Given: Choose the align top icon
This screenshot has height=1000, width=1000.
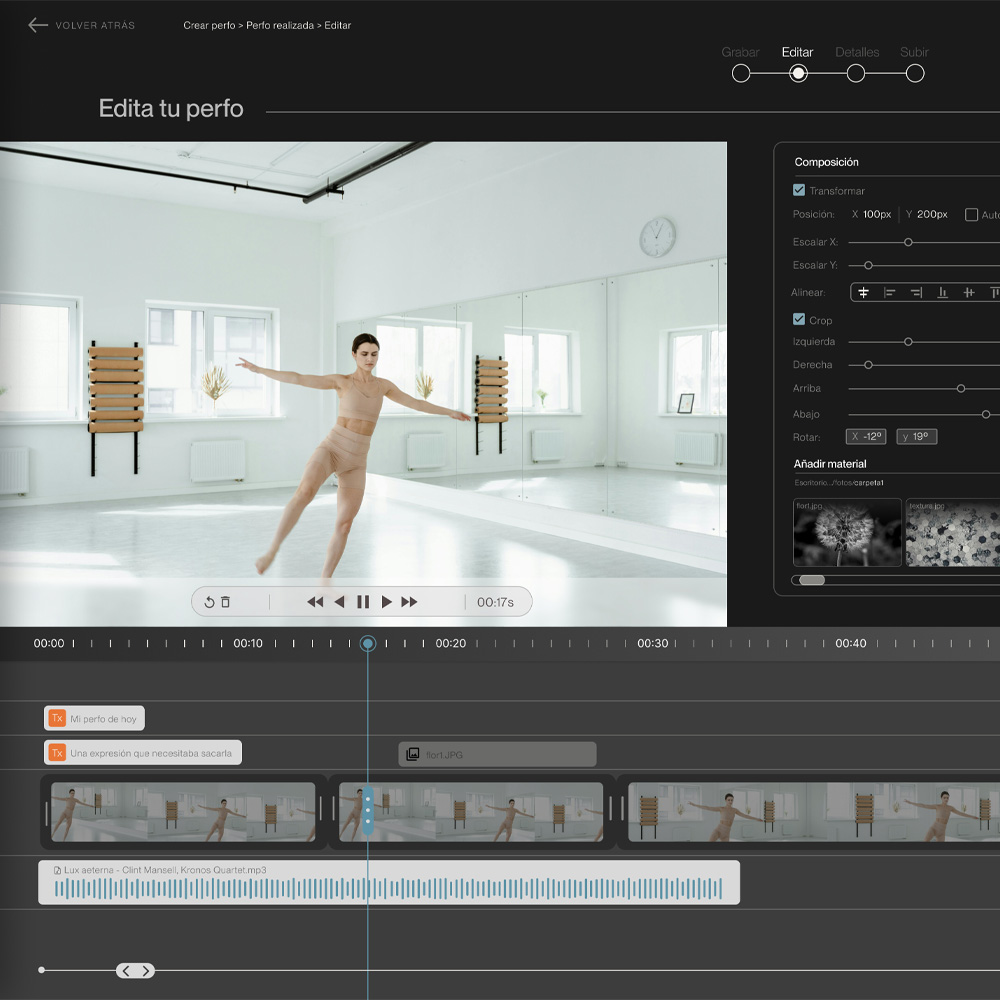Looking at the screenshot, I should [x=994, y=292].
